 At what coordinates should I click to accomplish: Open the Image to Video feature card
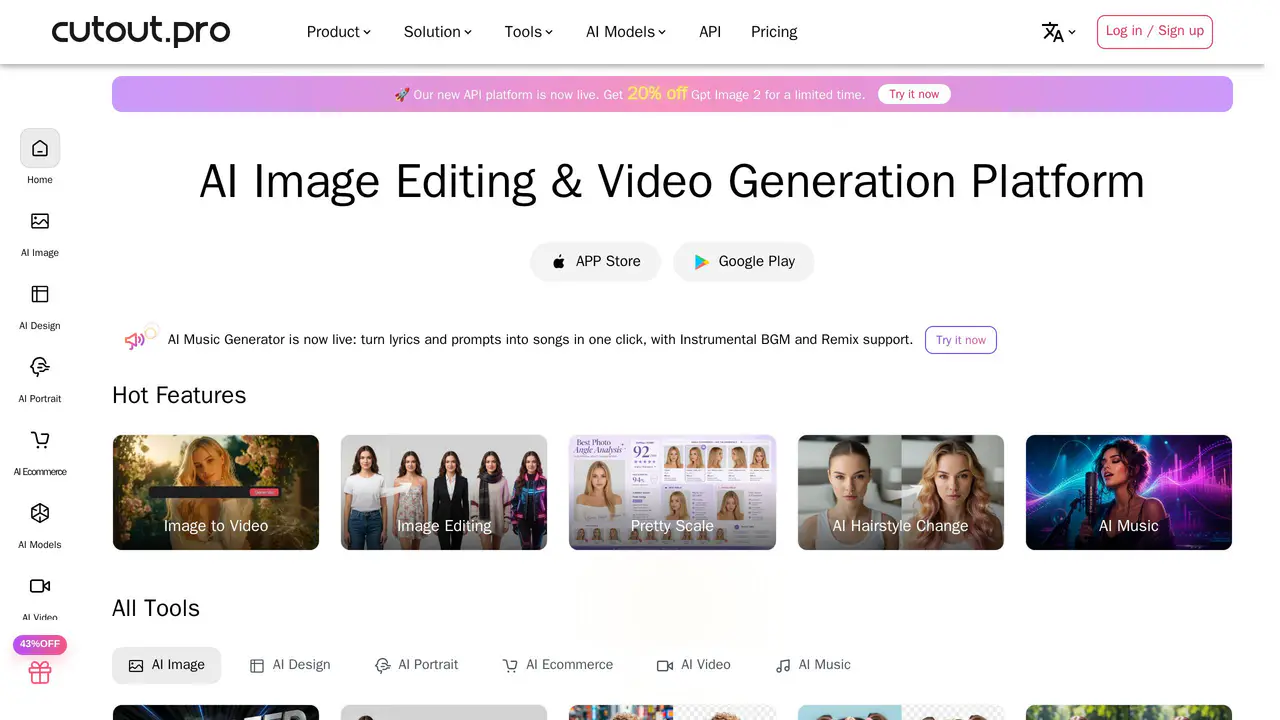point(216,492)
